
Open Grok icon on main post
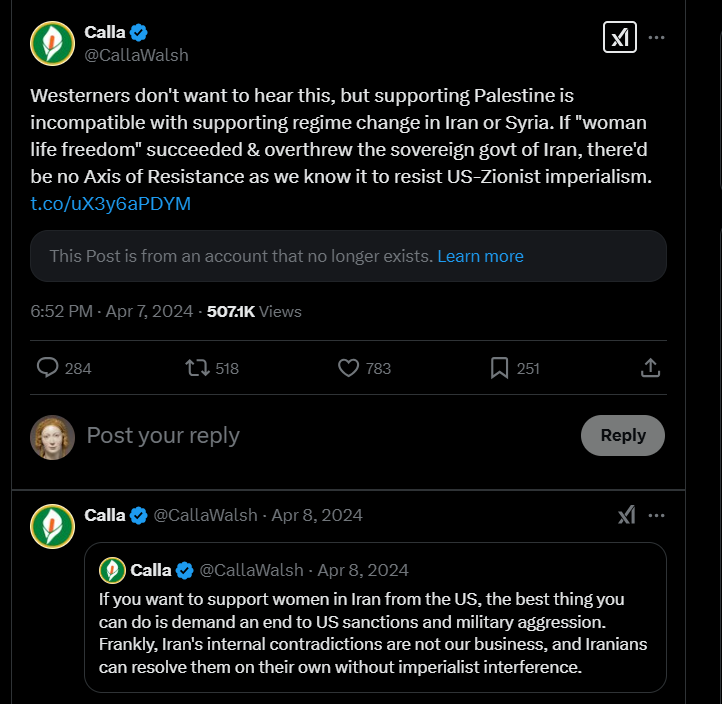point(620,37)
